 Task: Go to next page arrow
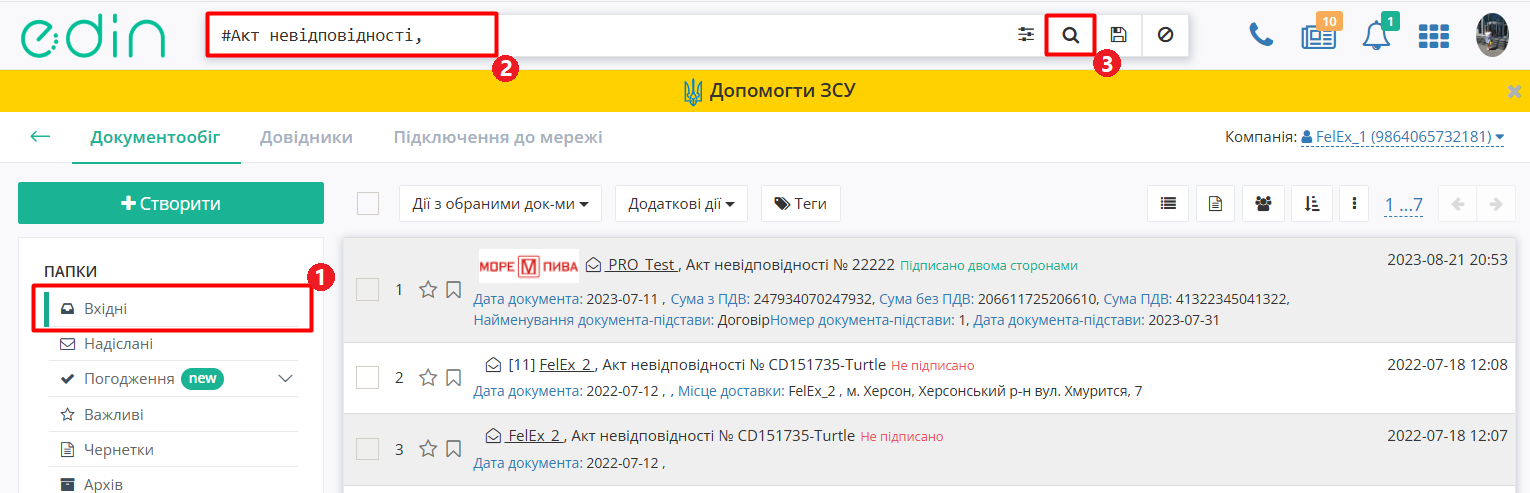pos(1495,204)
